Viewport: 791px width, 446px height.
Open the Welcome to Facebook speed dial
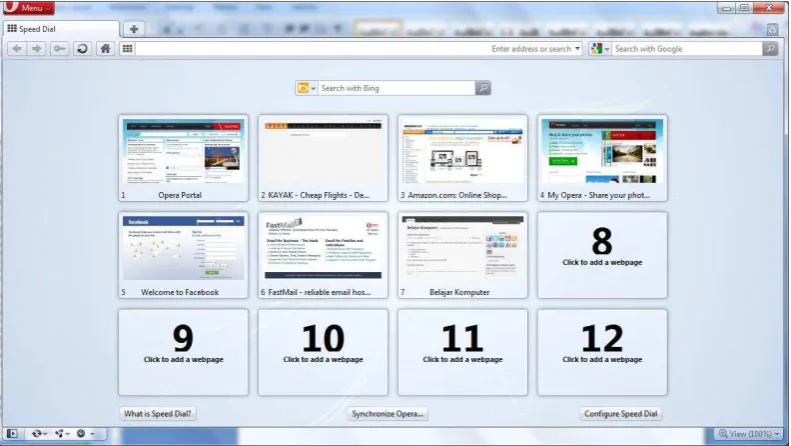point(184,255)
